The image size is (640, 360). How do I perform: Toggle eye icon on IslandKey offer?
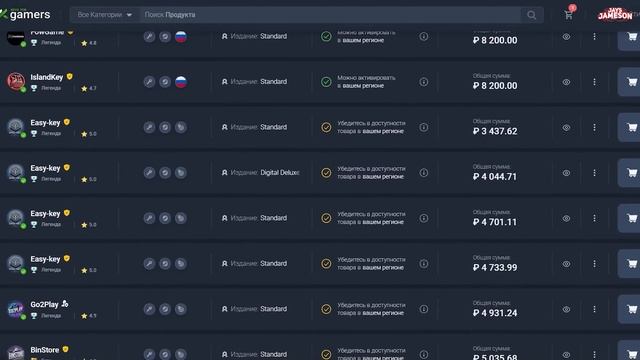[x=566, y=82]
